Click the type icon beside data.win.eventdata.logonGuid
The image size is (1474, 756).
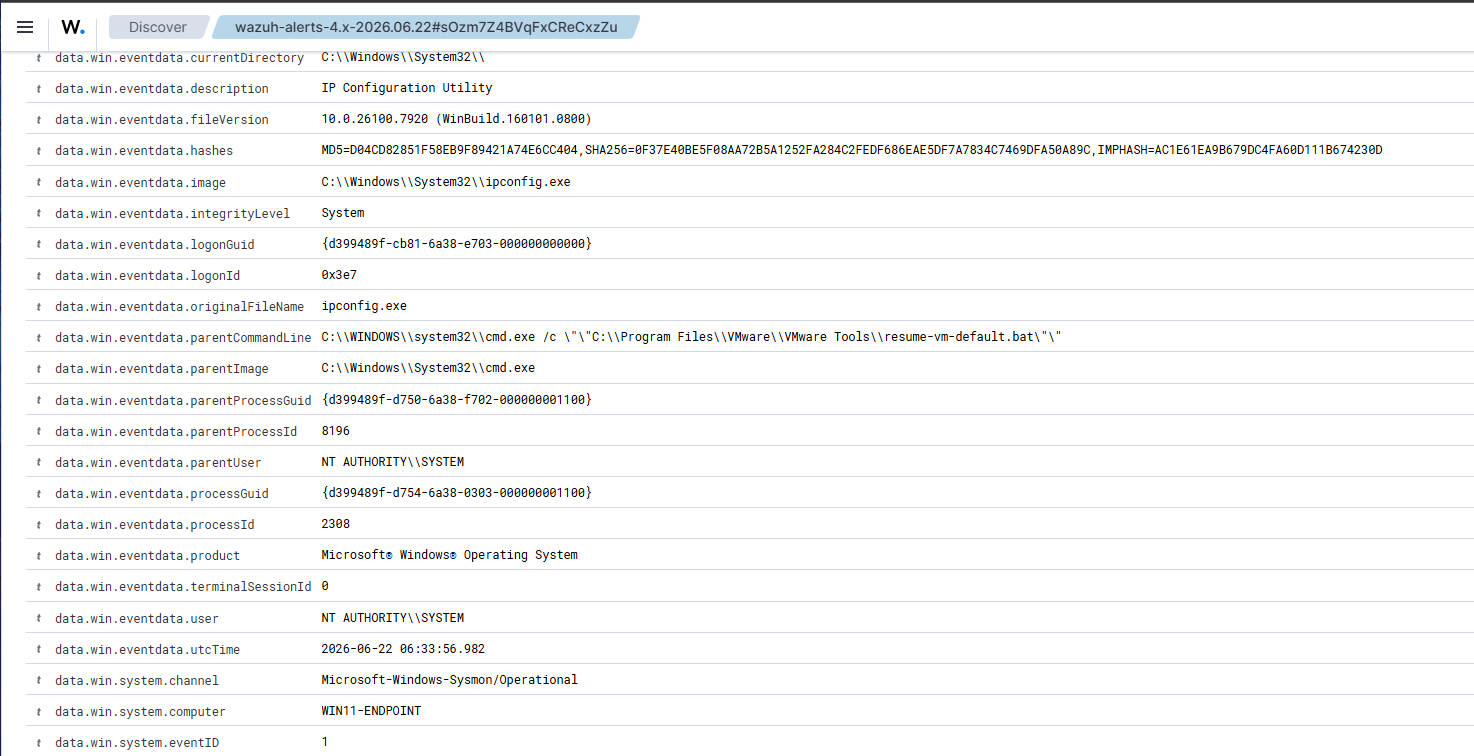pyautogui.click(x=38, y=245)
